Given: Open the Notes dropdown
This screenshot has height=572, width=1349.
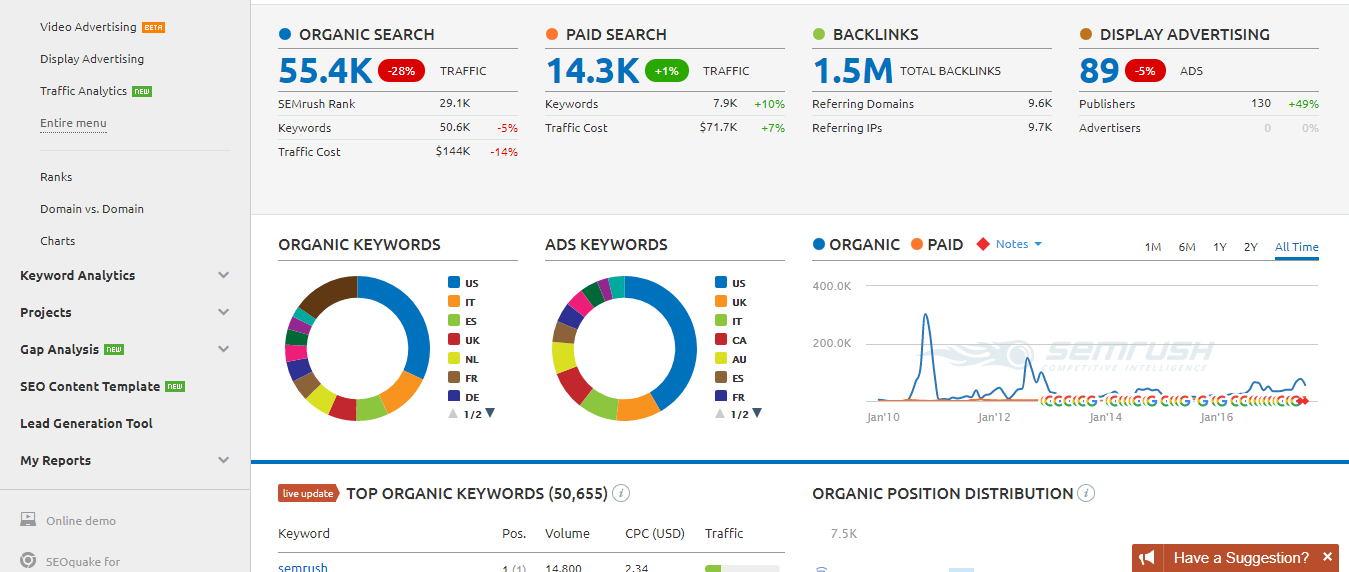Looking at the screenshot, I should click(1019, 244).
